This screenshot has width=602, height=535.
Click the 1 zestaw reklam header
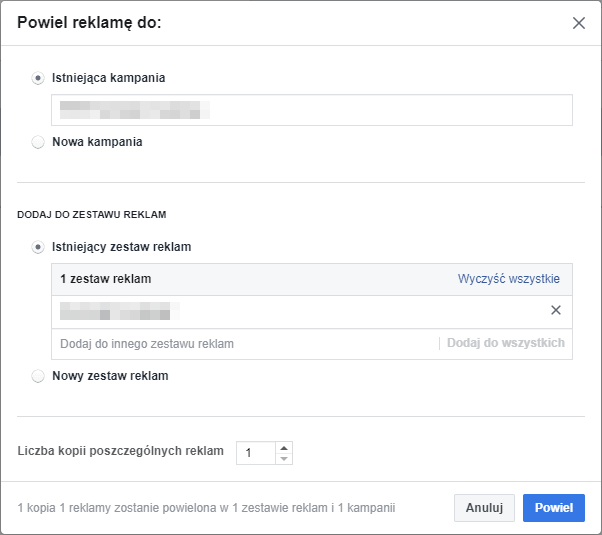105,279
